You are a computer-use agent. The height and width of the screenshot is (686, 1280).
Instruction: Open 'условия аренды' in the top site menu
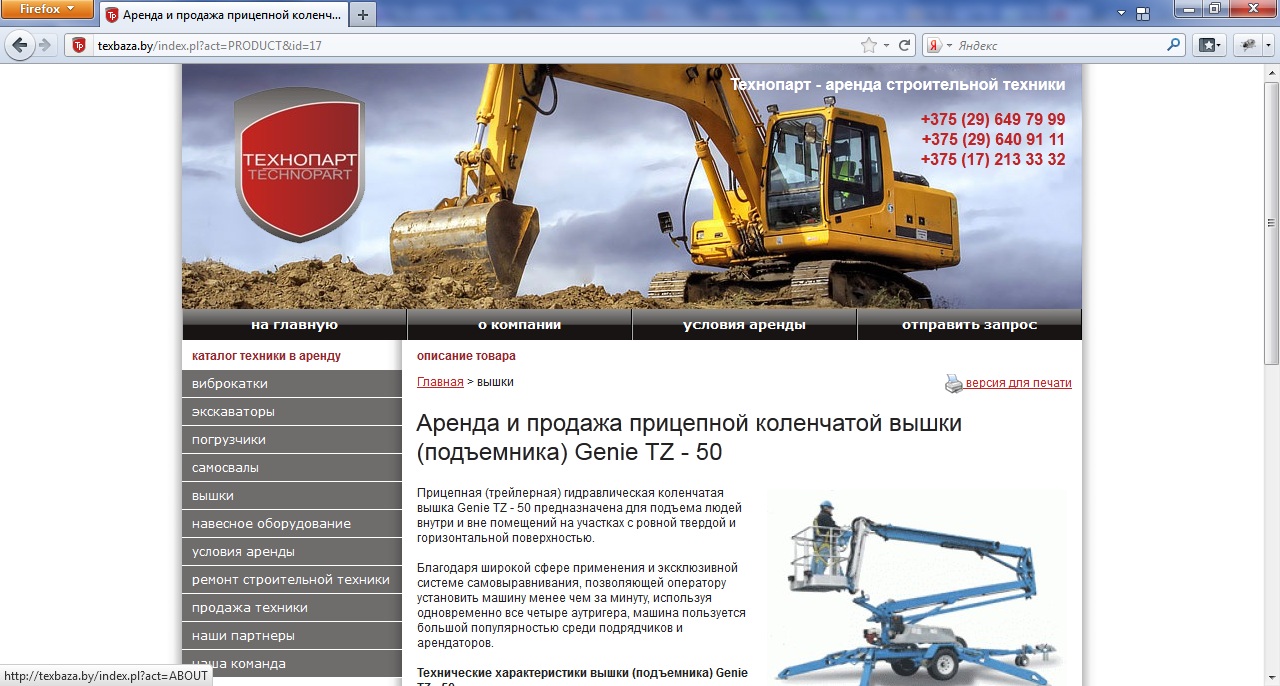[x=744, y=325]
